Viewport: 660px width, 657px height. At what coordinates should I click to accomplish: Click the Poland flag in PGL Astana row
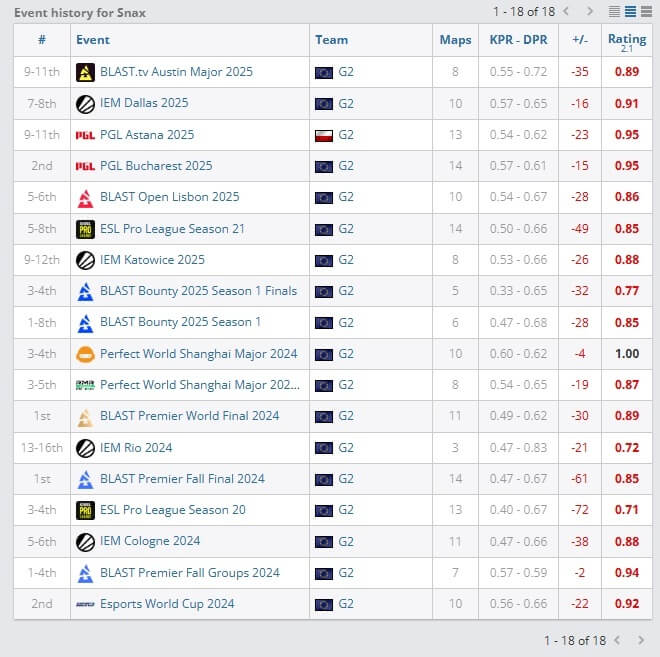coord(324,136)
